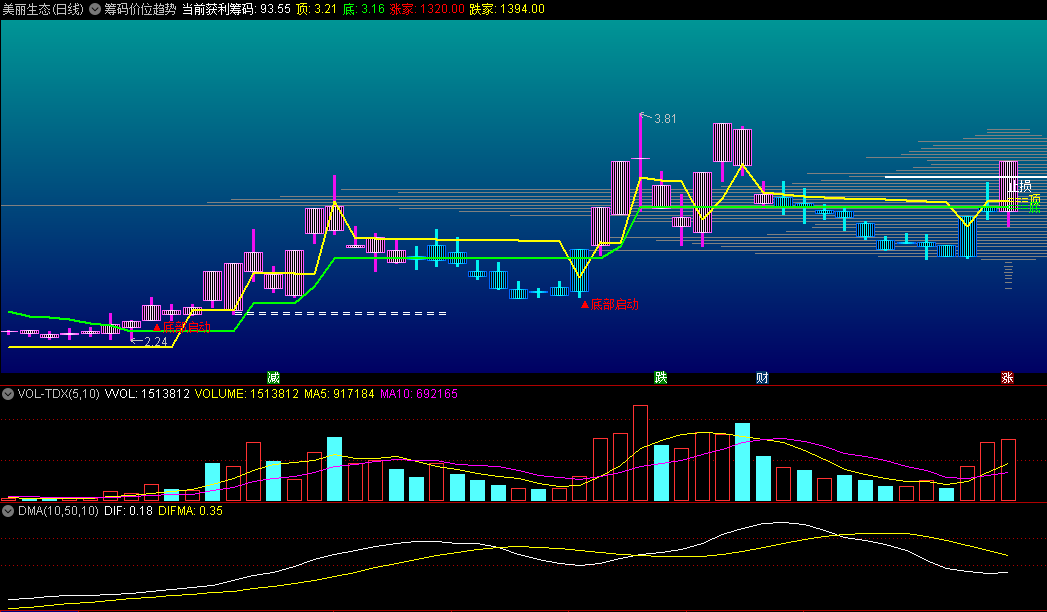Image resolution: width=1047 pixels, height=612 pixels.
Task: Click the 当前获利筹码: 93.55 value
Action: [x=236, y=9]
